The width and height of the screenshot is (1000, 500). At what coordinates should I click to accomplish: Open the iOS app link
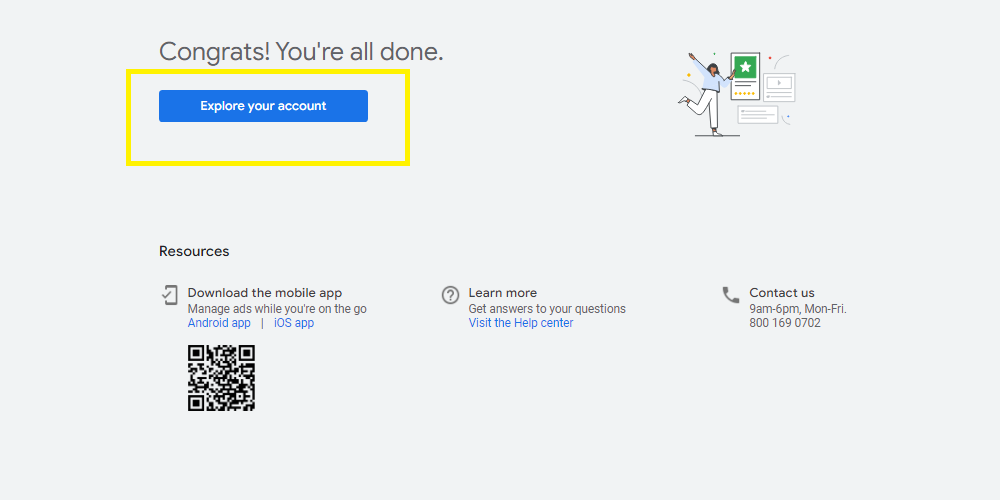pos(294,323)
